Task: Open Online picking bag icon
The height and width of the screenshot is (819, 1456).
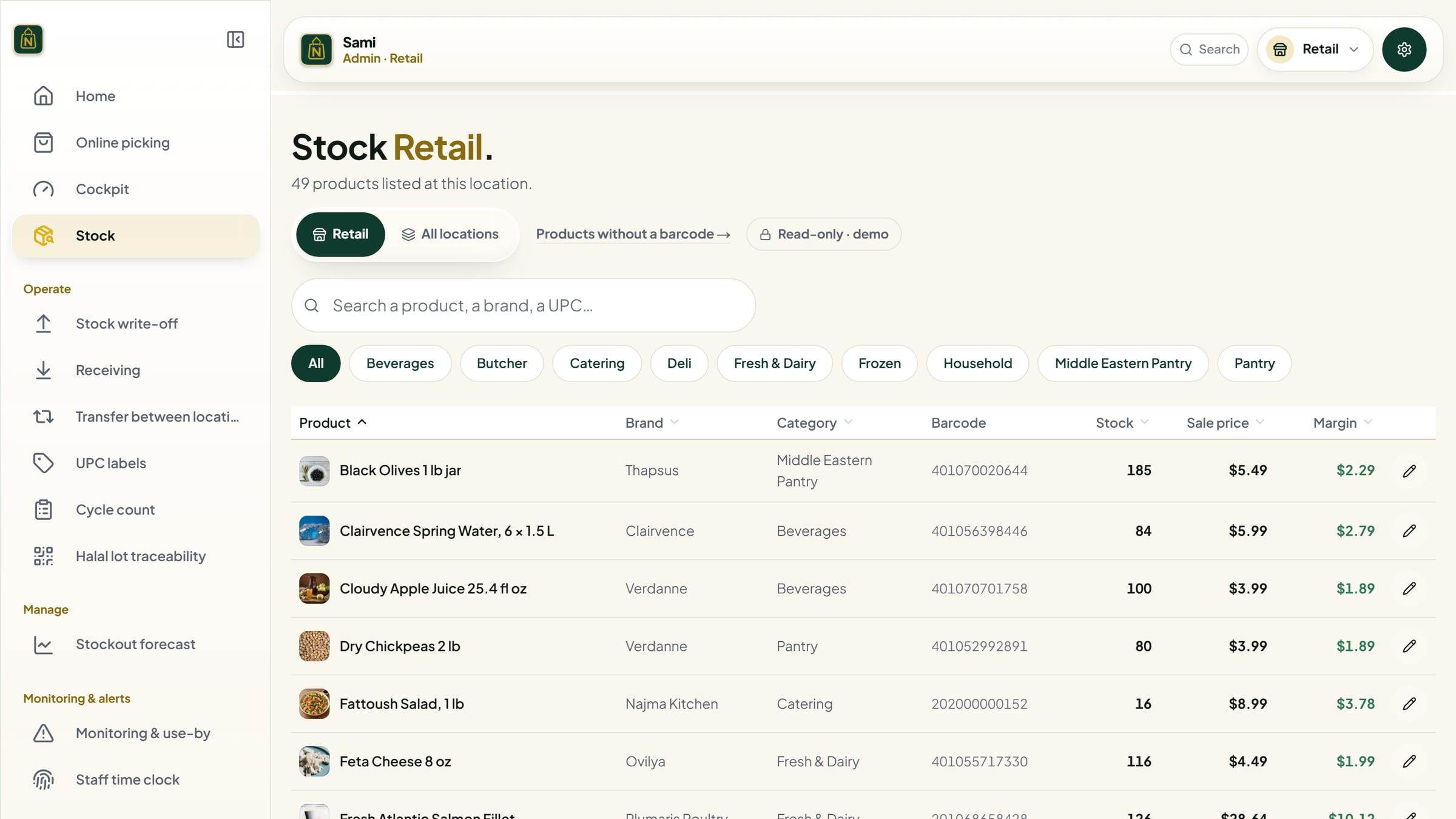Action: coord(43,143)
